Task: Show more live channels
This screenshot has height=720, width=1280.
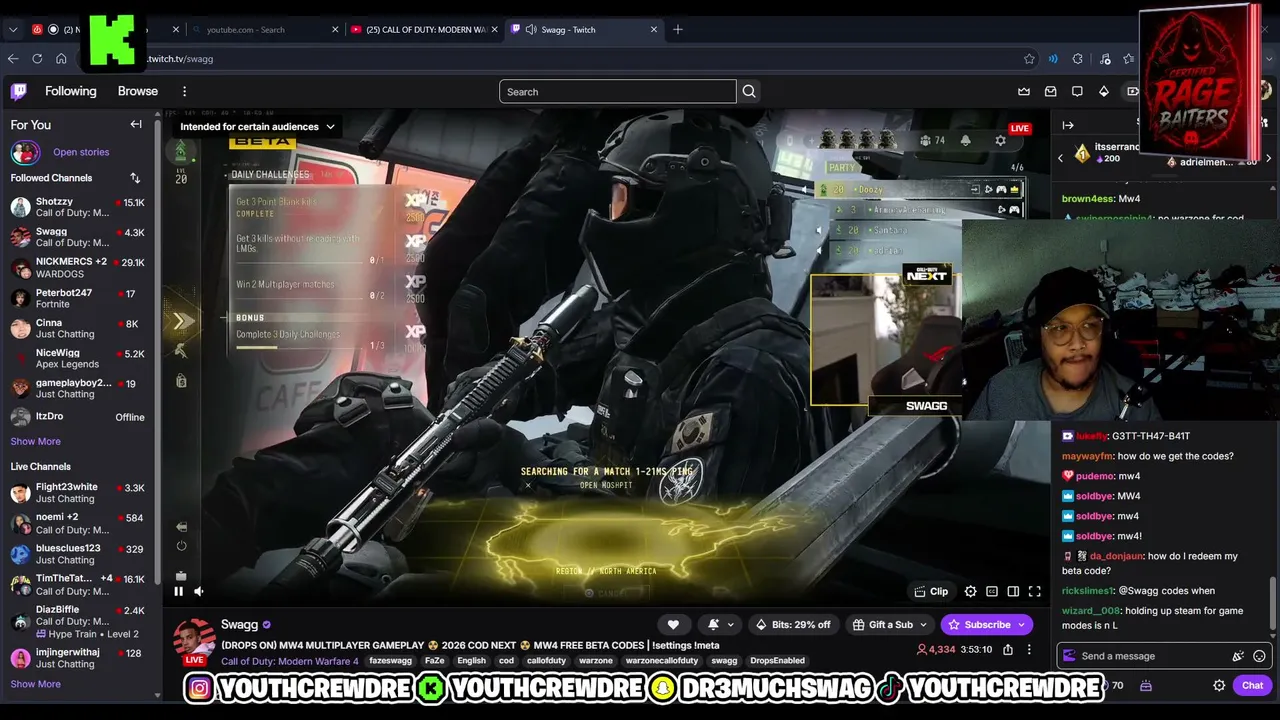Action: [x=36, y=684]
